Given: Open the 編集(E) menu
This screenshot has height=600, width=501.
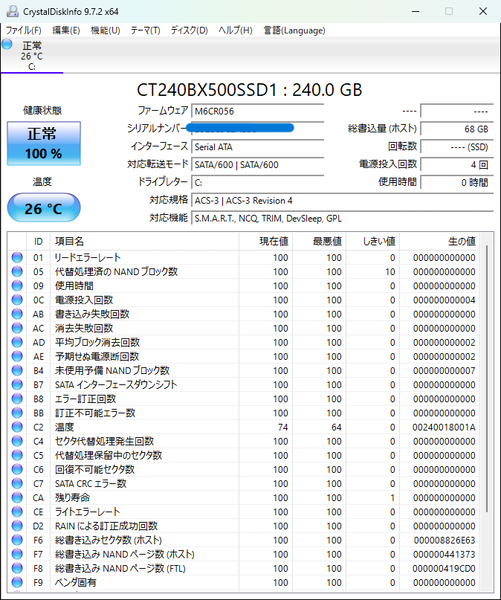Looking at the screenshot, I should tap(66, 30).
